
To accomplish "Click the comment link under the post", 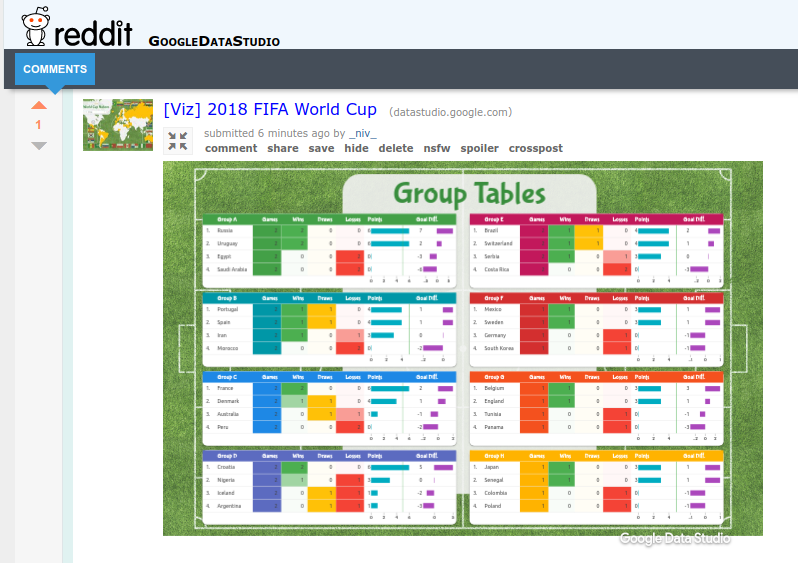I will pos(231,148).
